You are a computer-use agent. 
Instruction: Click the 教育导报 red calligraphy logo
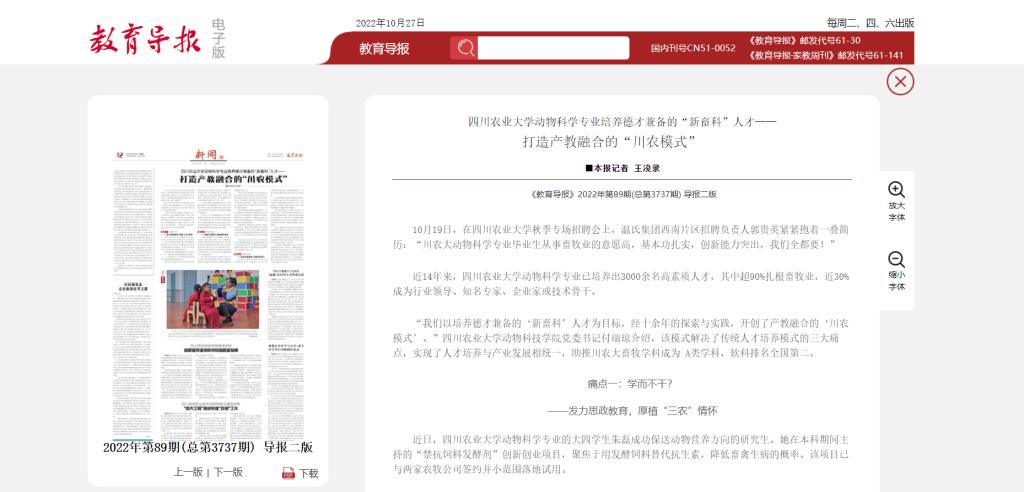click(145, 39)
